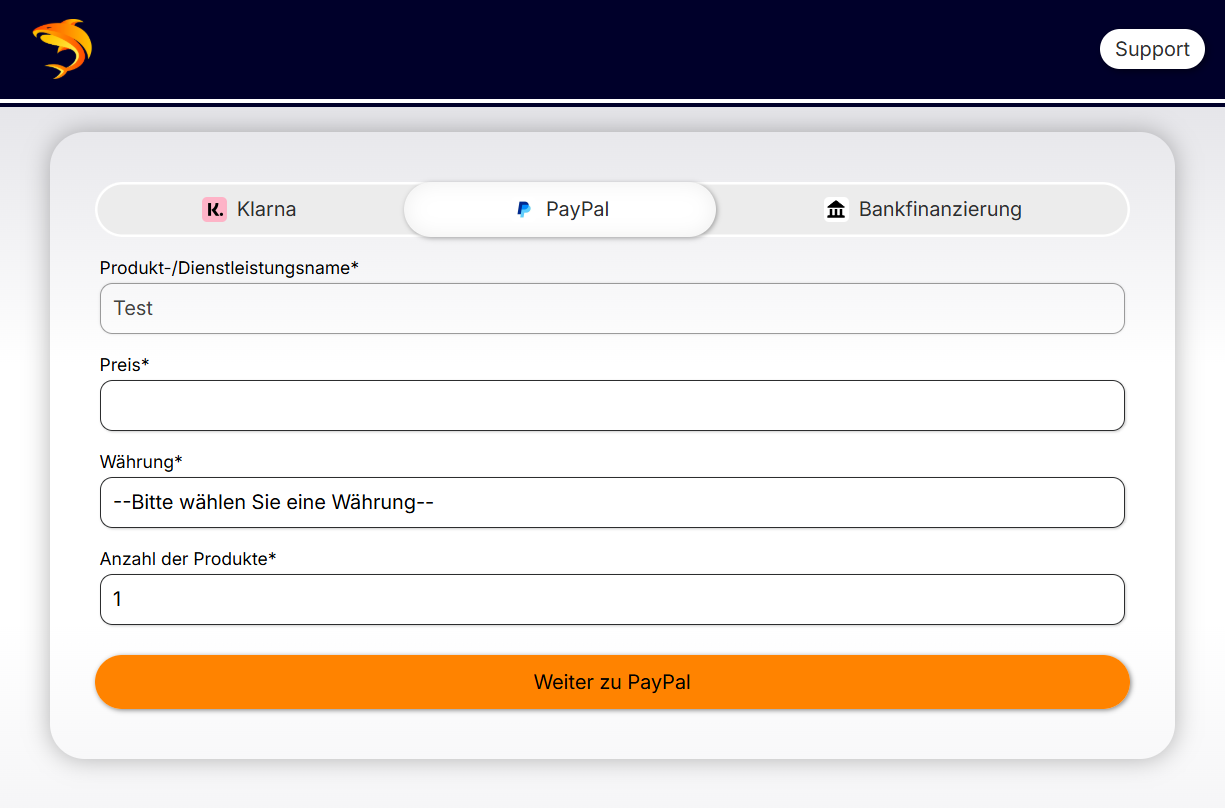This screenshot has height=808, width=1225.
Task: Open the Support page
Action: tap(1152, 49)
